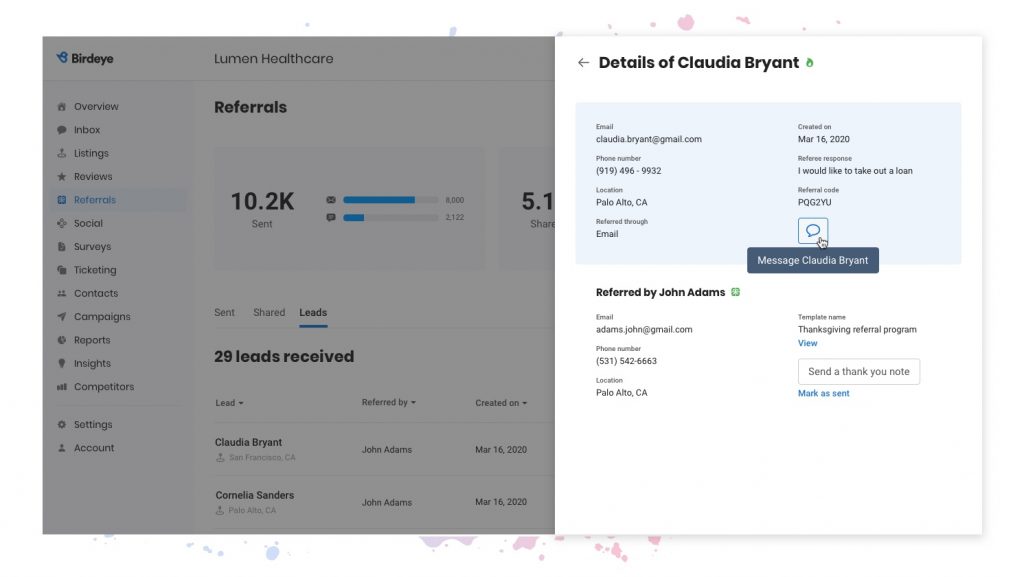Viewport: 1024px width, 577px height.
Task: Click the Referrals sidebar icon
Action: click(x=61, y=200)
